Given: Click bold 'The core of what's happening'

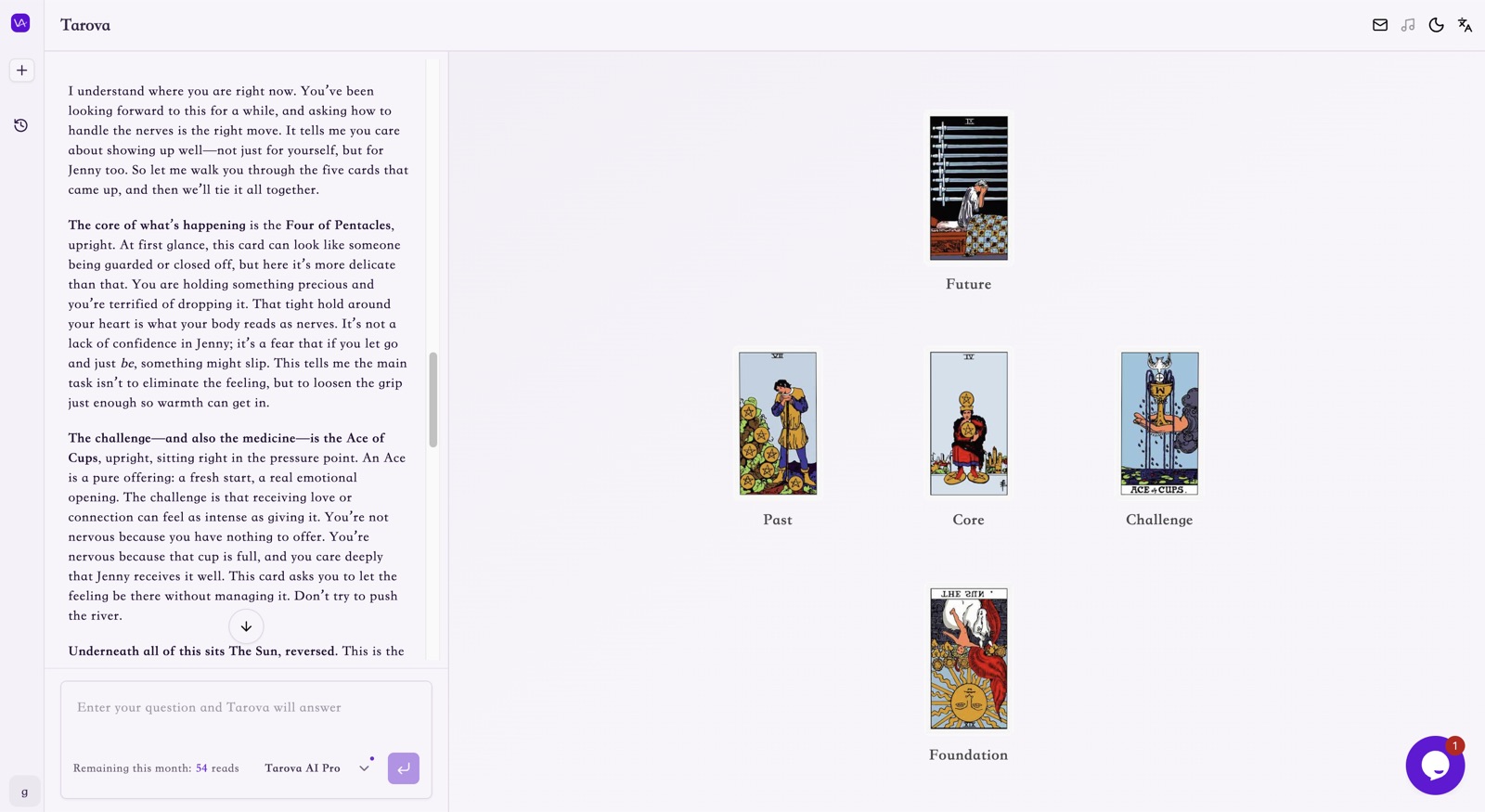Looking at the screenshot, I should click(157, 226).
